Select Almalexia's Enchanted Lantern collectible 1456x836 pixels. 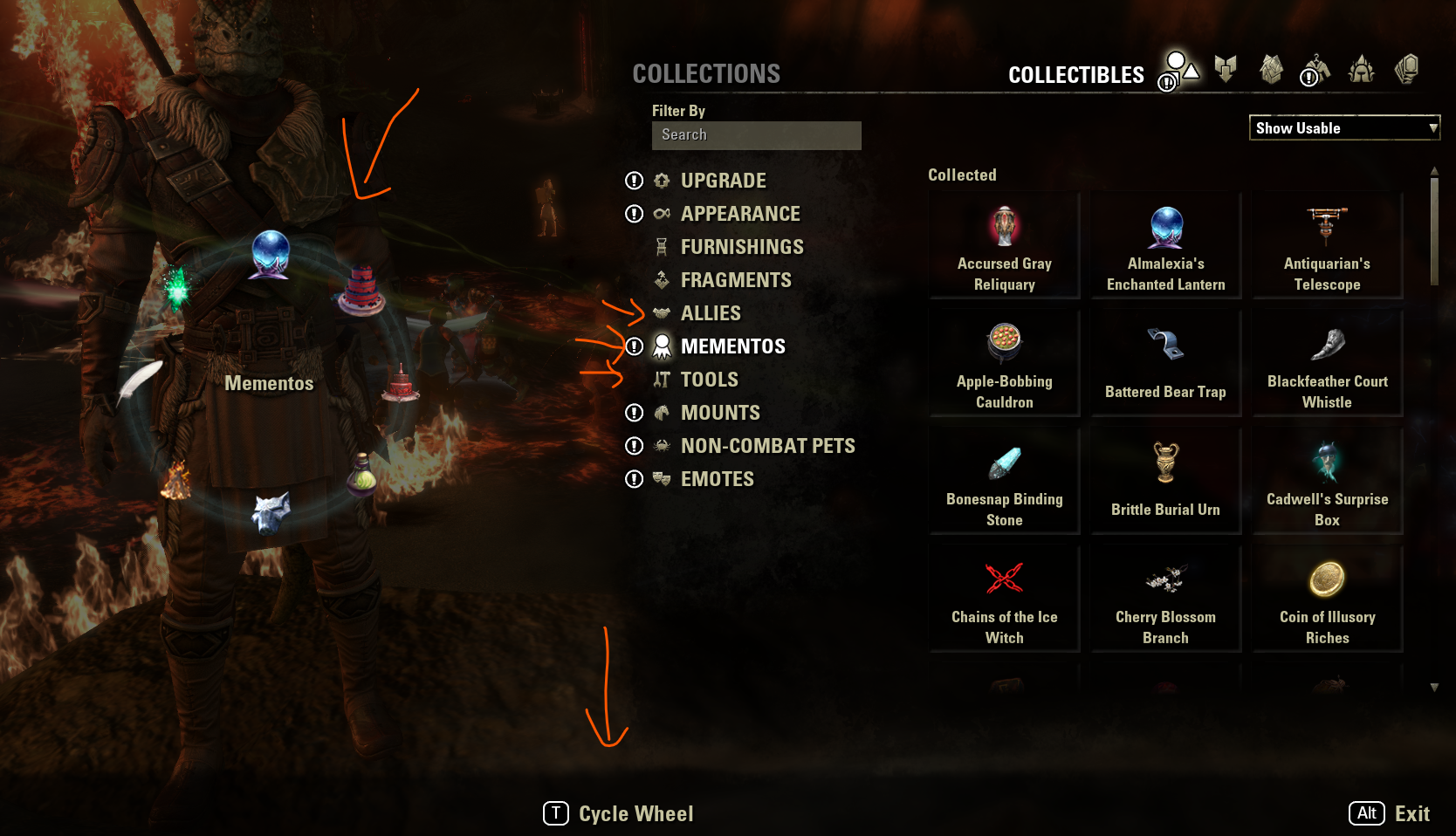coord(1165,246)
